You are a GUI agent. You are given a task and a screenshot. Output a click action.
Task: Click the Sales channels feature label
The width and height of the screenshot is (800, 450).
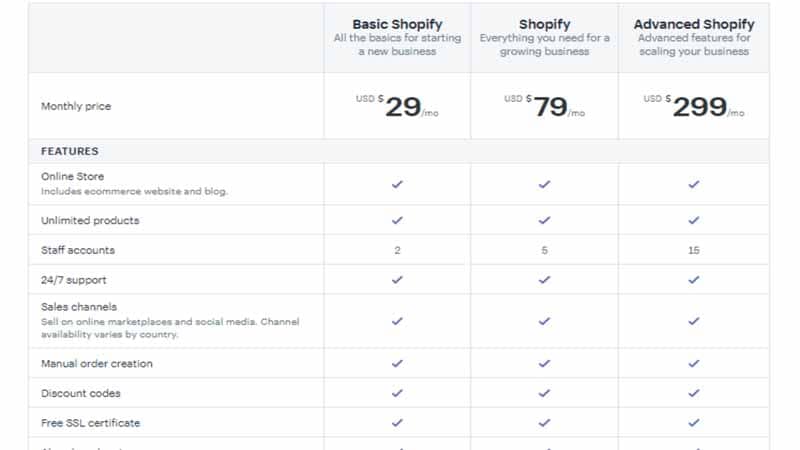tap(79, 307)
